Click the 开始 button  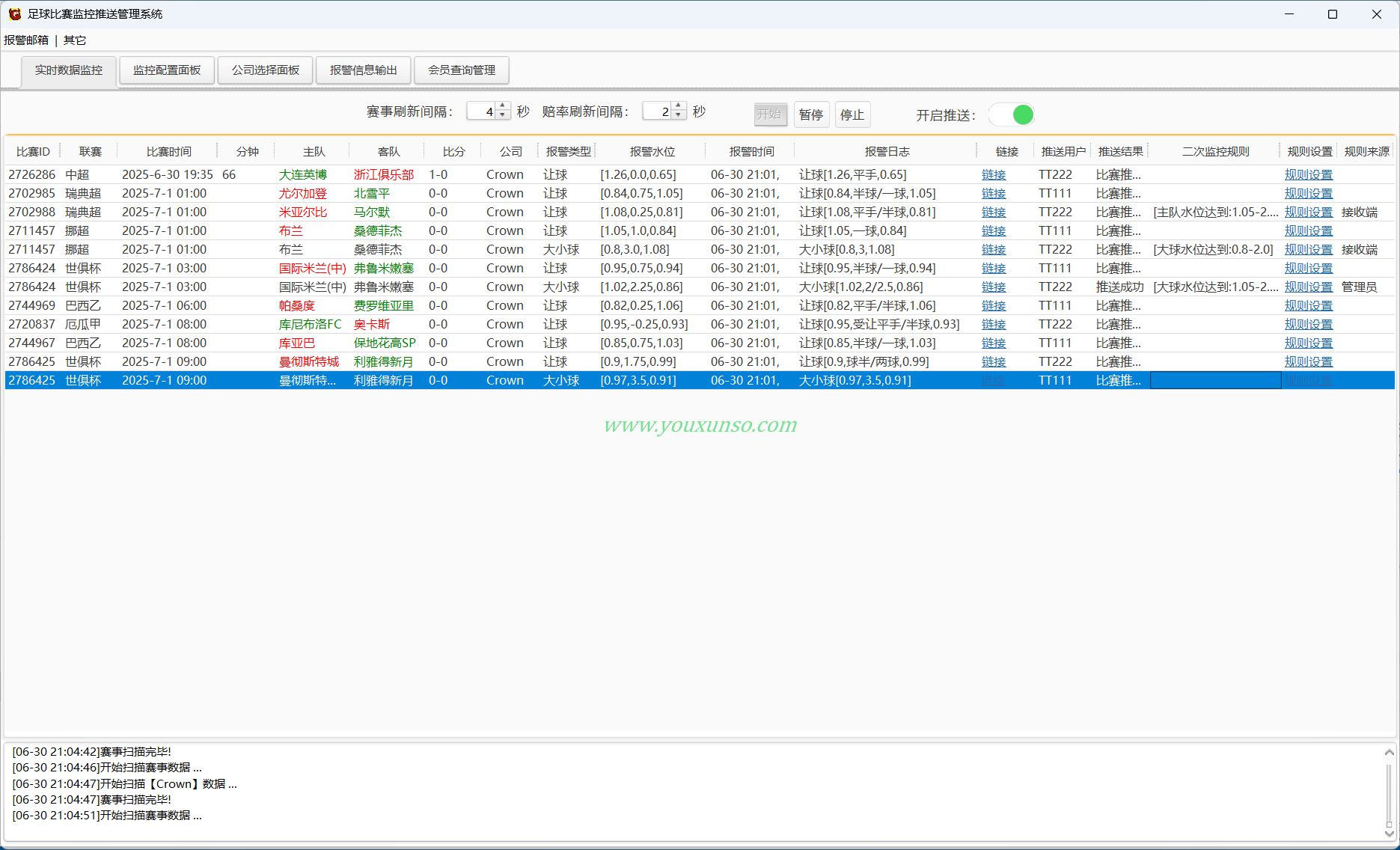click(x=770, y=114)
